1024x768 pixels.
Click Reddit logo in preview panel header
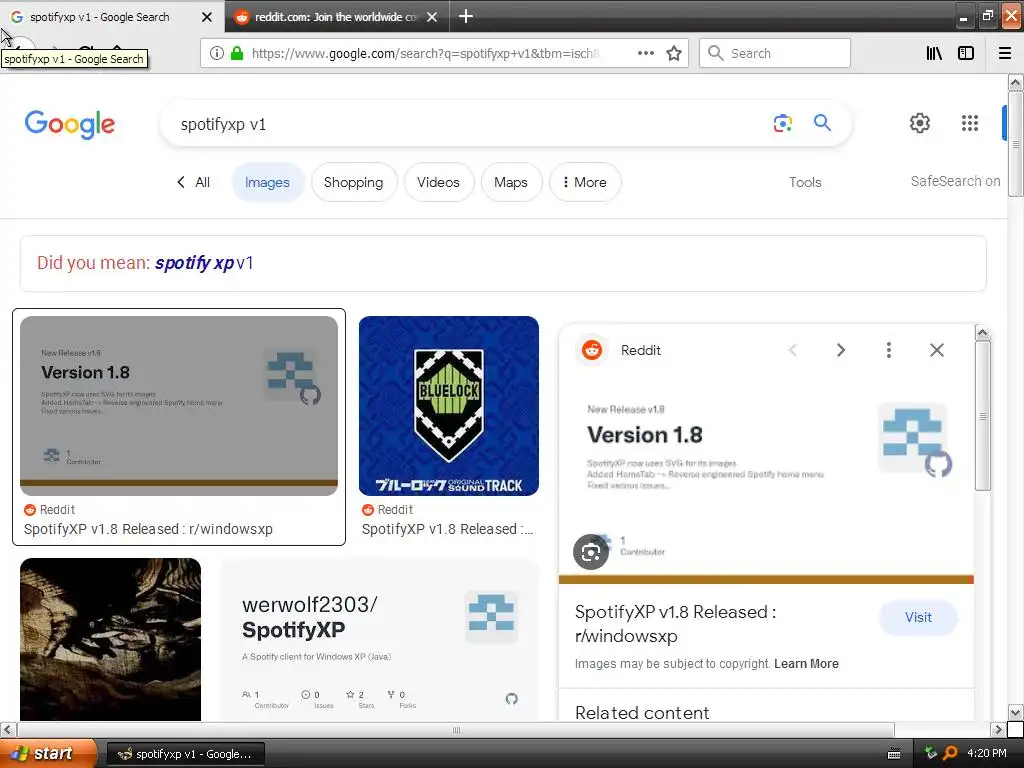point(592,351)
